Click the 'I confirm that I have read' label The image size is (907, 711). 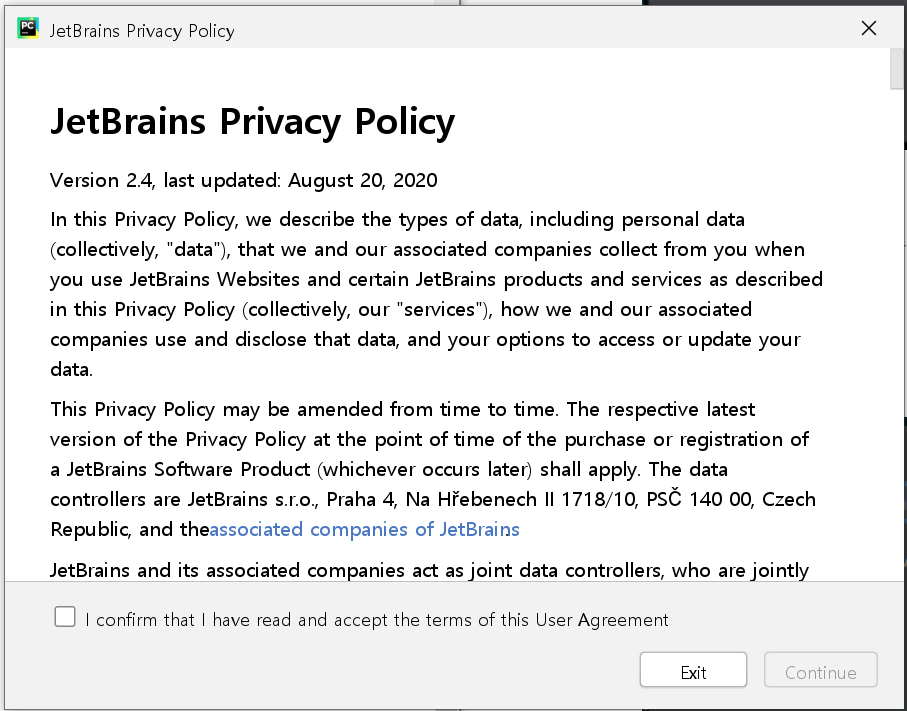[377, 620]
